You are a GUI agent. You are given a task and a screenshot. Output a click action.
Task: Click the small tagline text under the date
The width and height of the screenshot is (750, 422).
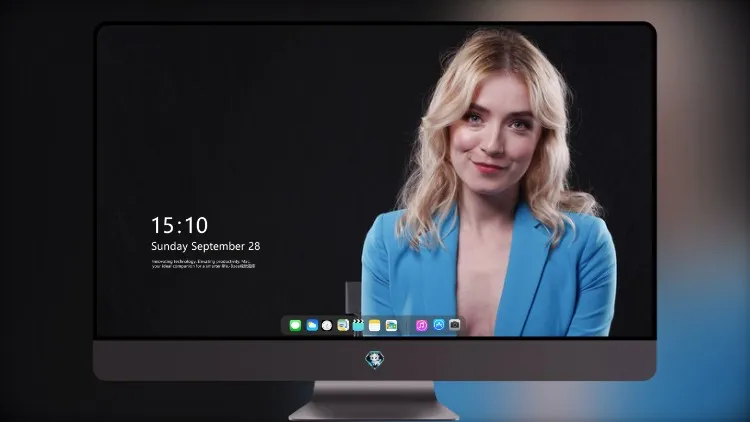click(x=203, y=264)
